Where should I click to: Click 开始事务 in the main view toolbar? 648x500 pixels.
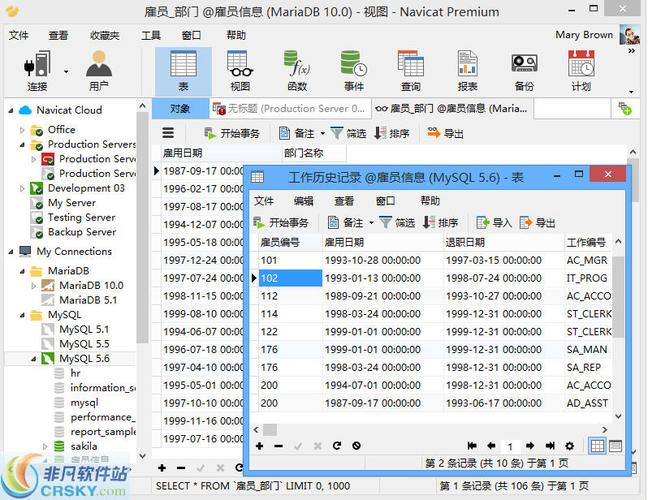pyautogui.click(x=232, y=133)
